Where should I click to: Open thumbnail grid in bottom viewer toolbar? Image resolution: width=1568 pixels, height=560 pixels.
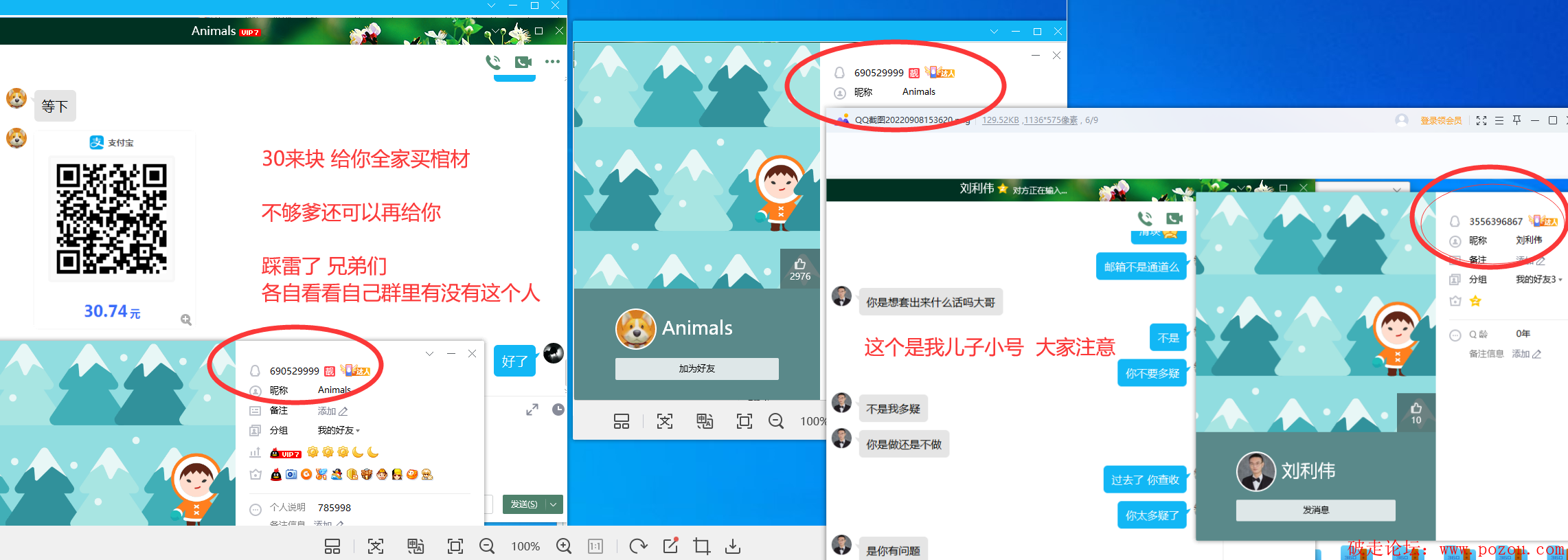pyautogui.click(x=332, y=546)
